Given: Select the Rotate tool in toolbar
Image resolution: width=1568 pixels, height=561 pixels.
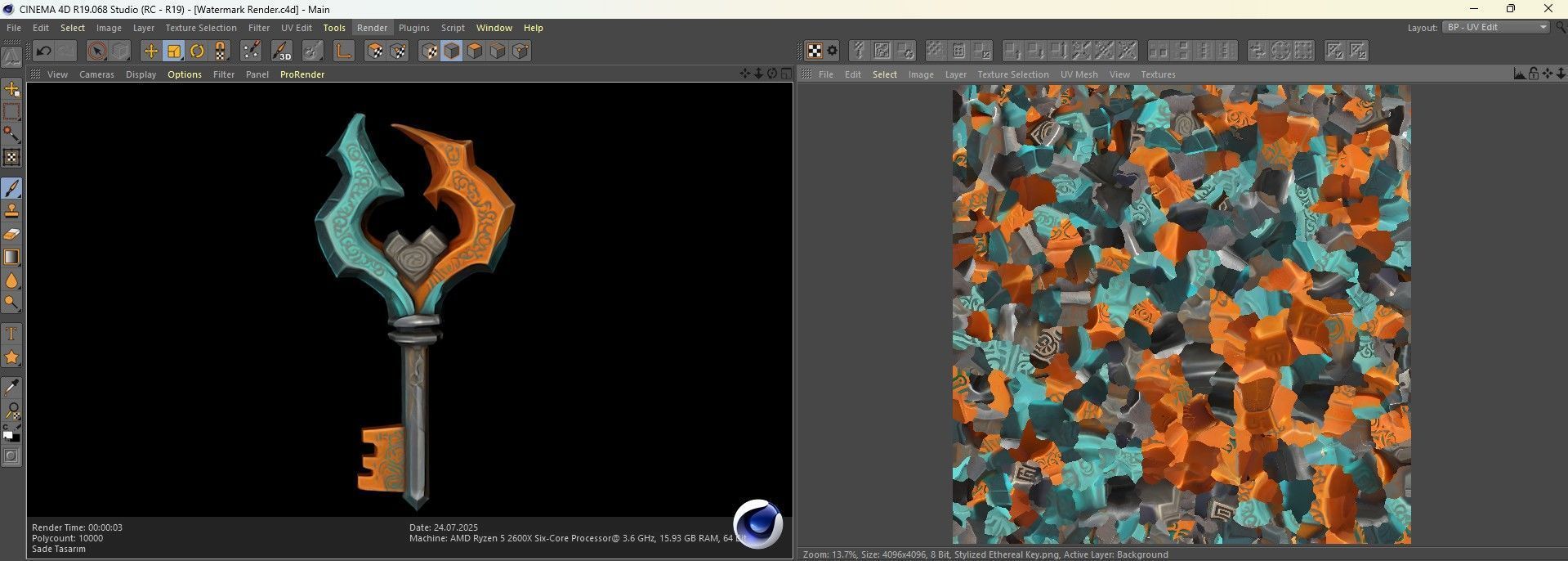Looking at the screenshot, I should (197, 52).
